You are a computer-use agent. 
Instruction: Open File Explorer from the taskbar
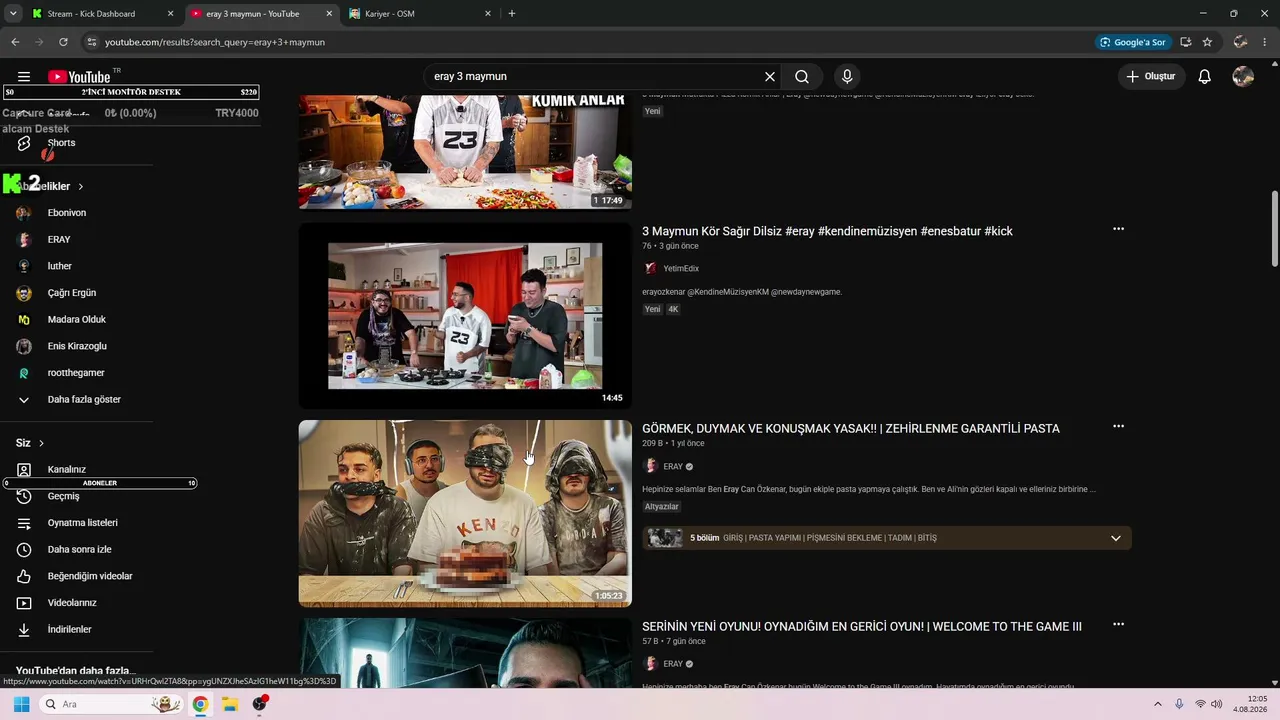click(x=229, y=704)
